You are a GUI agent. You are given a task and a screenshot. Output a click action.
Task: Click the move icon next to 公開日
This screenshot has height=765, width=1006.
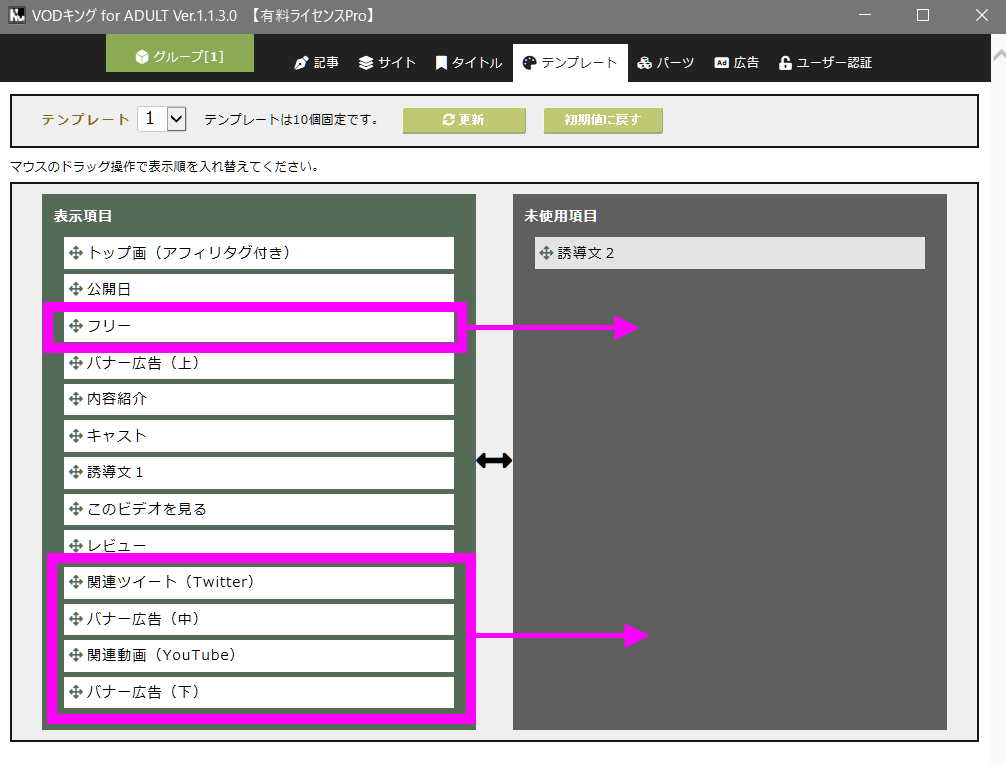(x=76, y=290)
